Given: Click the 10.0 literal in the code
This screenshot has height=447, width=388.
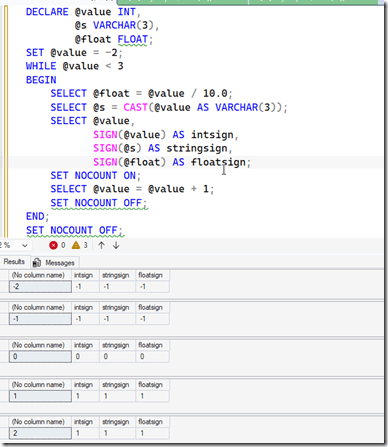Looking at the screenshot, I should point(215,93).
